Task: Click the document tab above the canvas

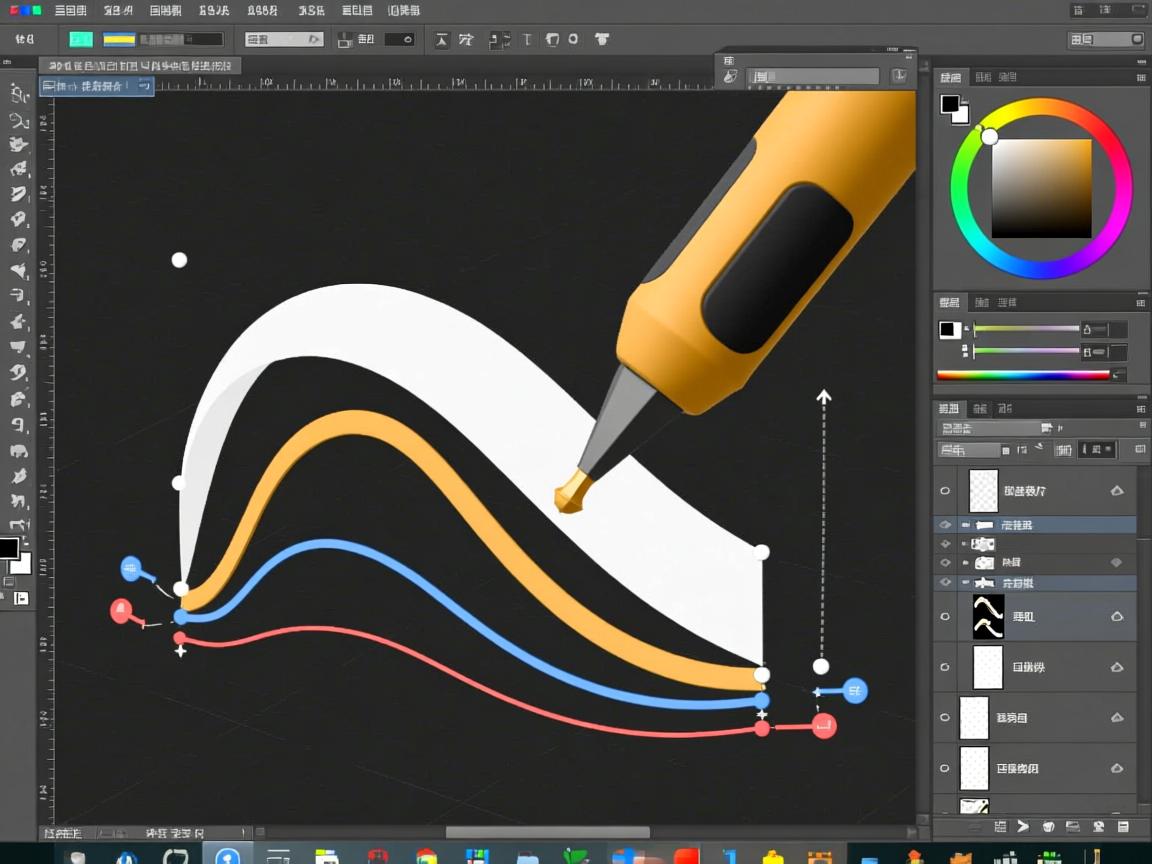Action: pos(95,87)
